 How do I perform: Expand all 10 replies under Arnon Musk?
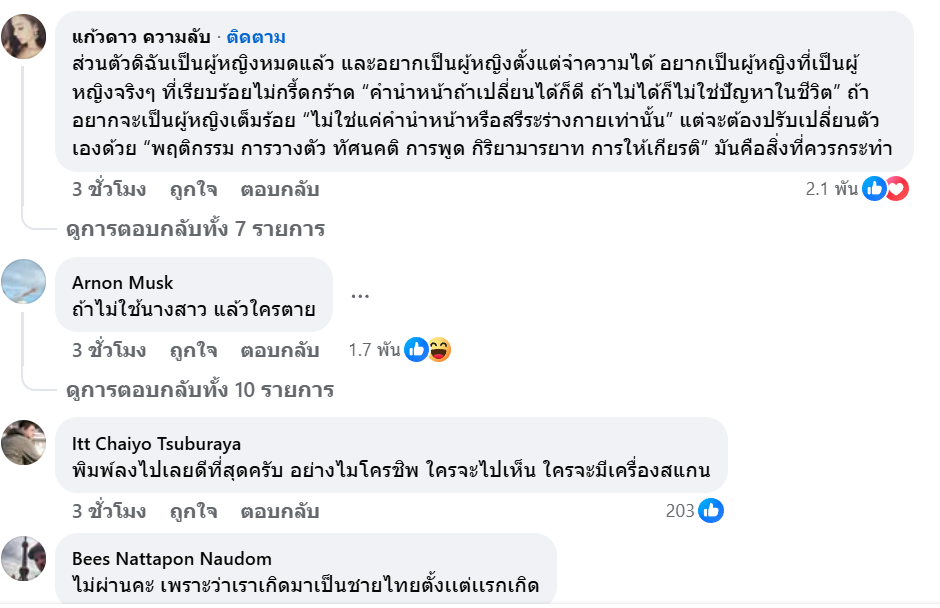[x=200, y=390]
